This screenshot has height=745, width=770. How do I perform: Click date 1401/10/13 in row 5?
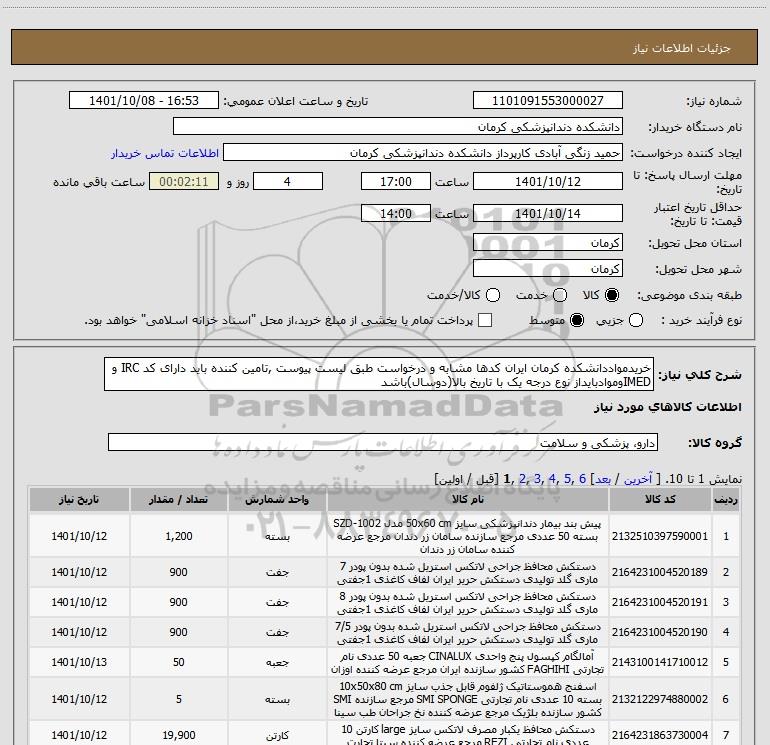pyautogui.click(x=79, y=662)
